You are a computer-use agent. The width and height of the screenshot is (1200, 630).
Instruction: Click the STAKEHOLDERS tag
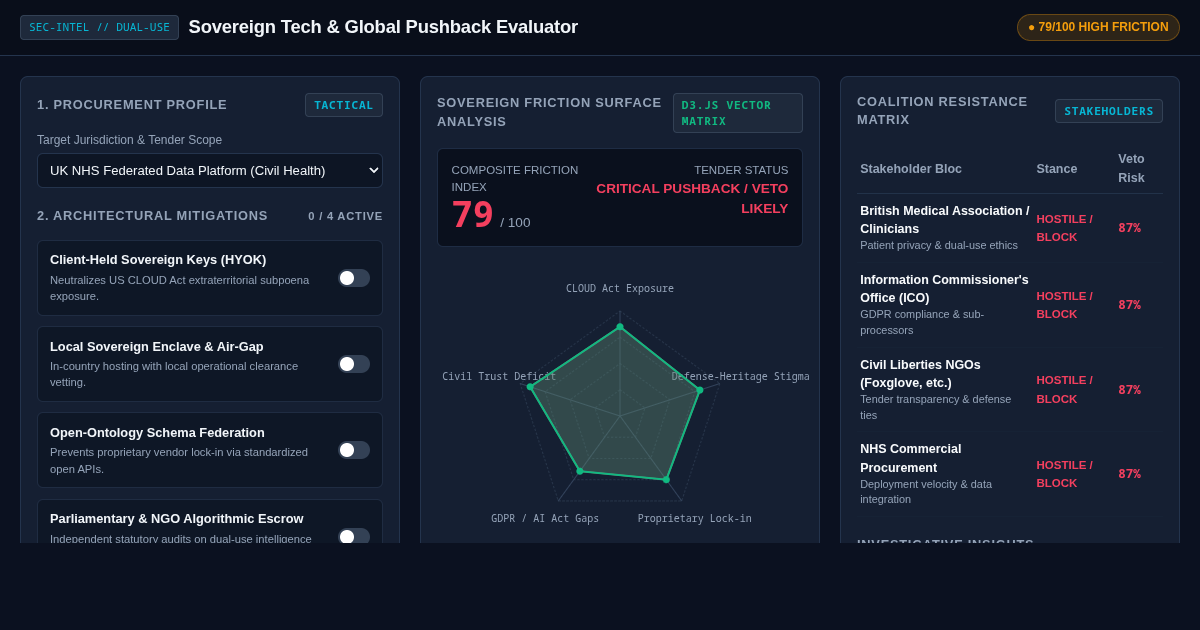[x=1109, y=111]
